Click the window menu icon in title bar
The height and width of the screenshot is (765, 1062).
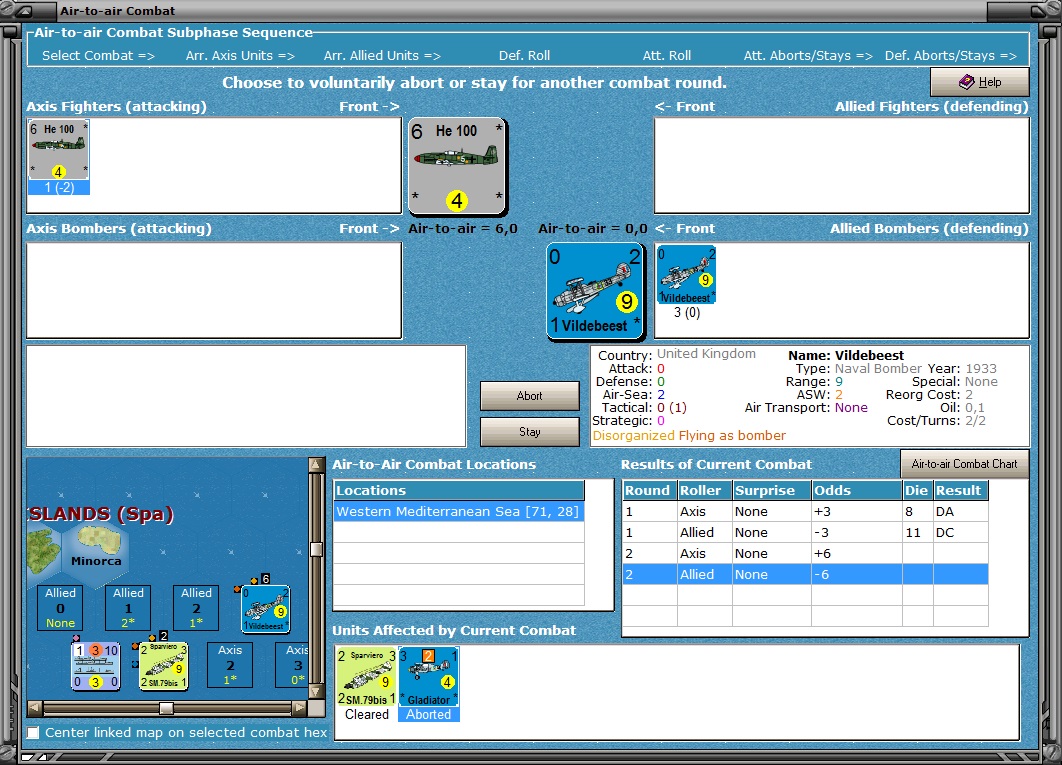(23, 11)
